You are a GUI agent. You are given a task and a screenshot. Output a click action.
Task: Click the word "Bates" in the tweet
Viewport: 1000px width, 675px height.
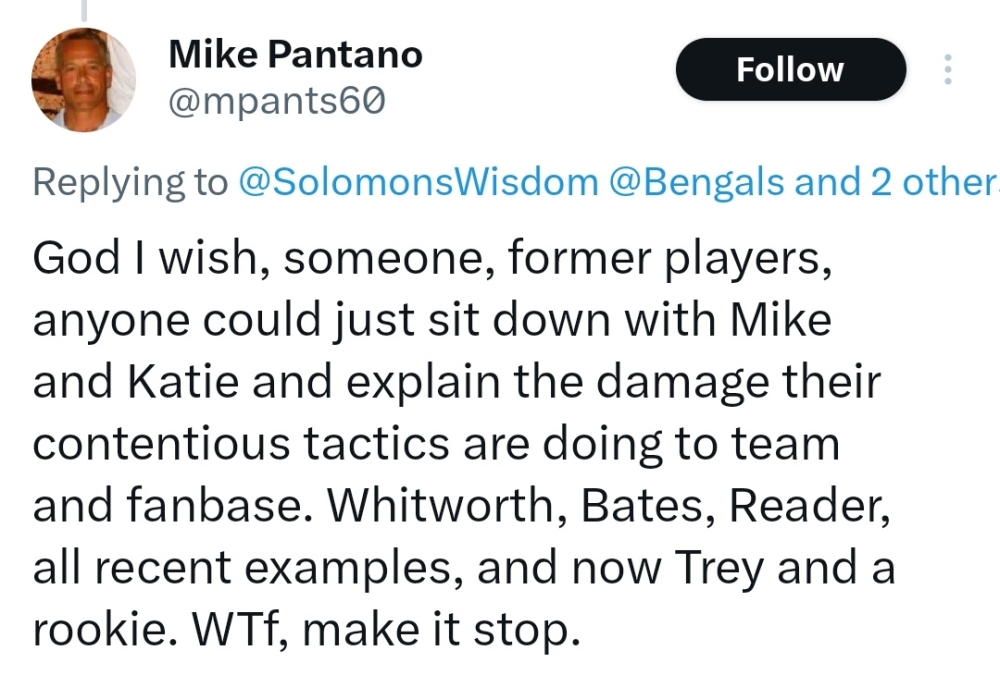pos(647,506)
